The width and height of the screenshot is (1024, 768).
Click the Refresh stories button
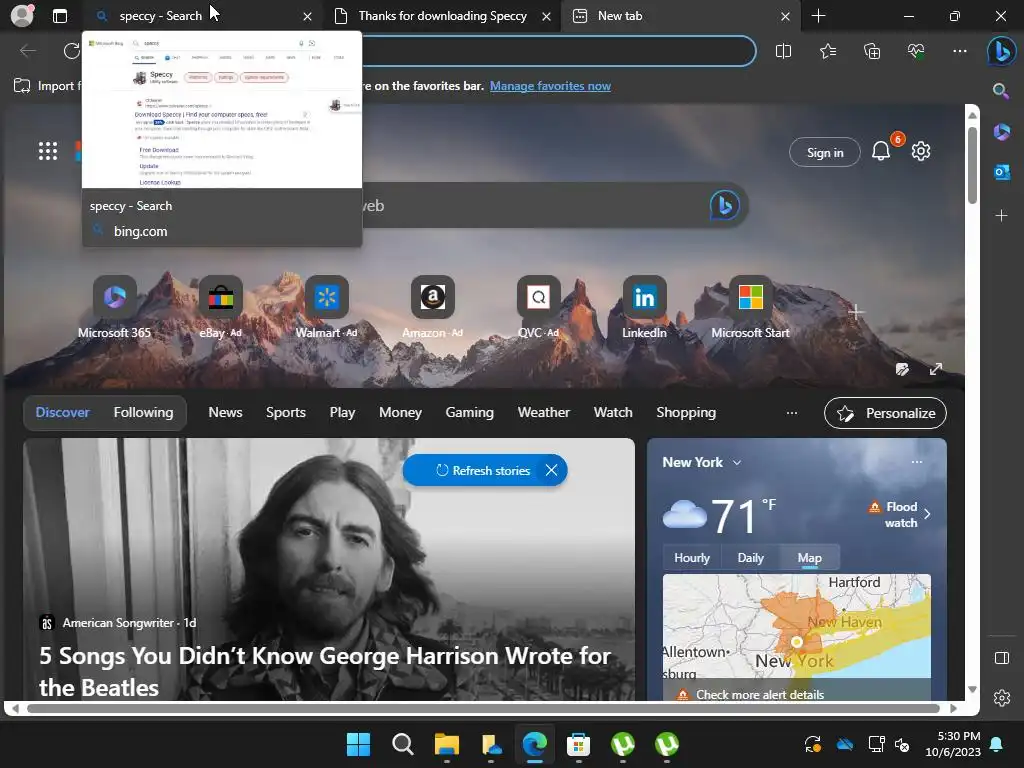tap(483, 470)
